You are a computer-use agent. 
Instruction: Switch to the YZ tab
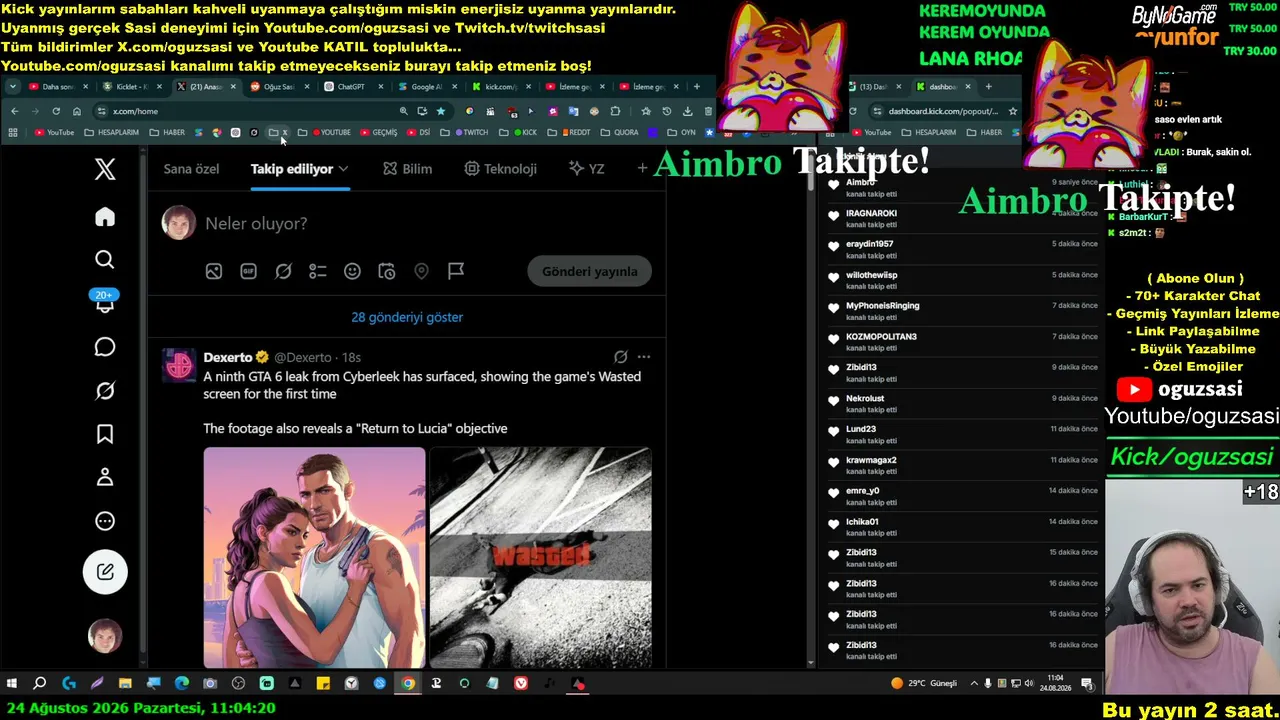(x=586, y=169)
